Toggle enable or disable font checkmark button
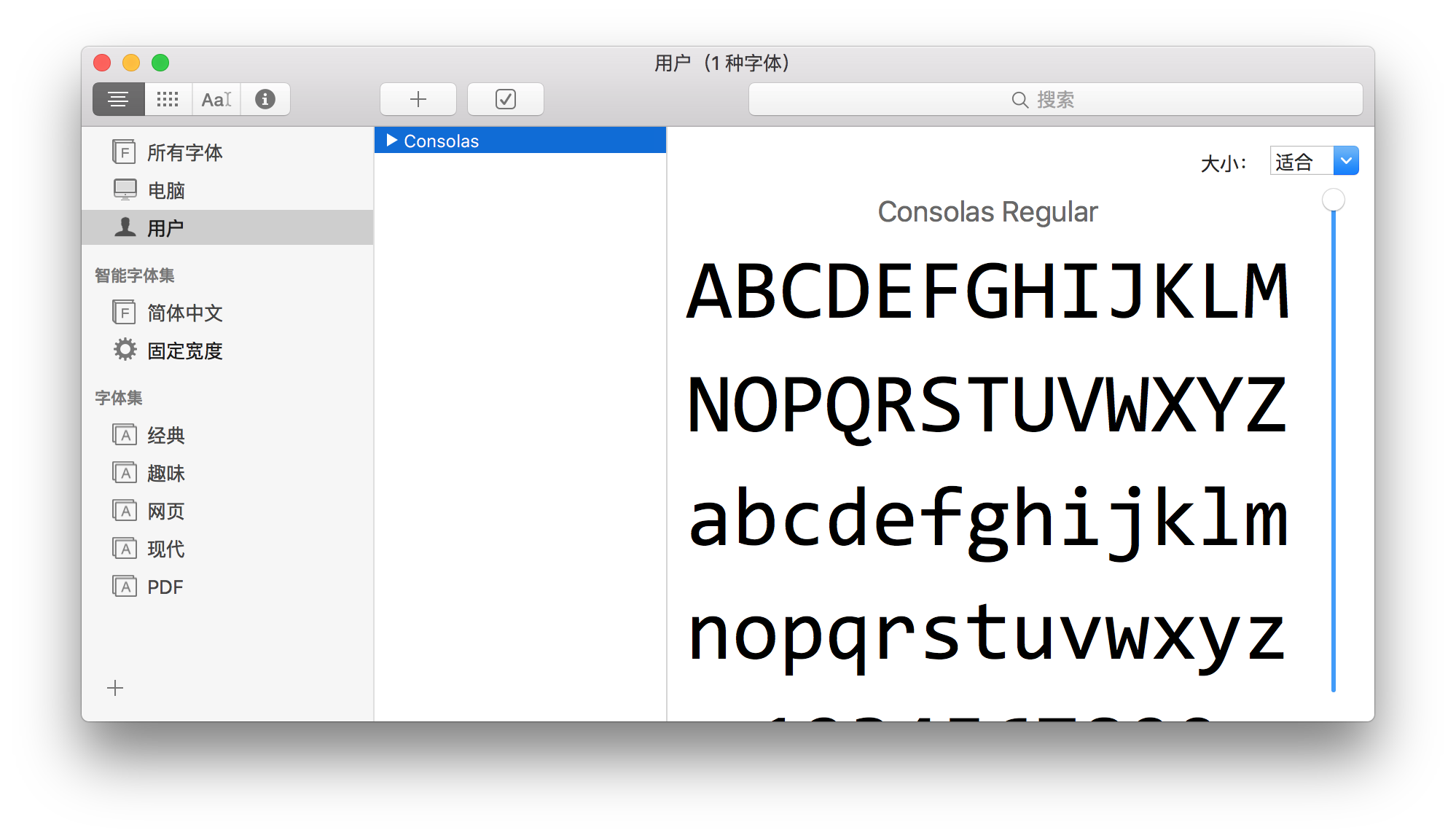Image resolution: width=1456 pixels, height=838 pixels. coord(506,99)
